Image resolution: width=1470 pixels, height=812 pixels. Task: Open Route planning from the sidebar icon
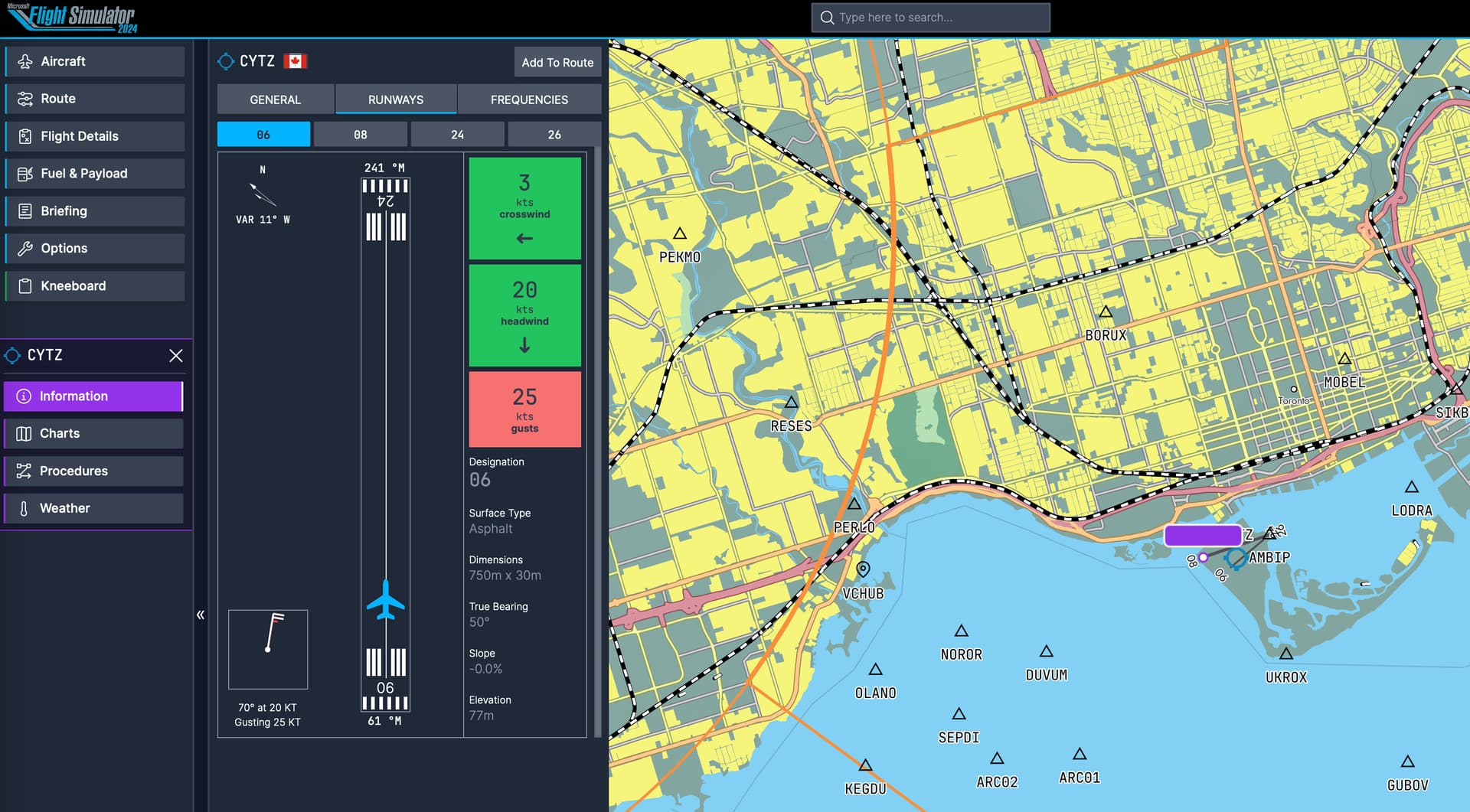pyautogui.click(x=25, y=99)
